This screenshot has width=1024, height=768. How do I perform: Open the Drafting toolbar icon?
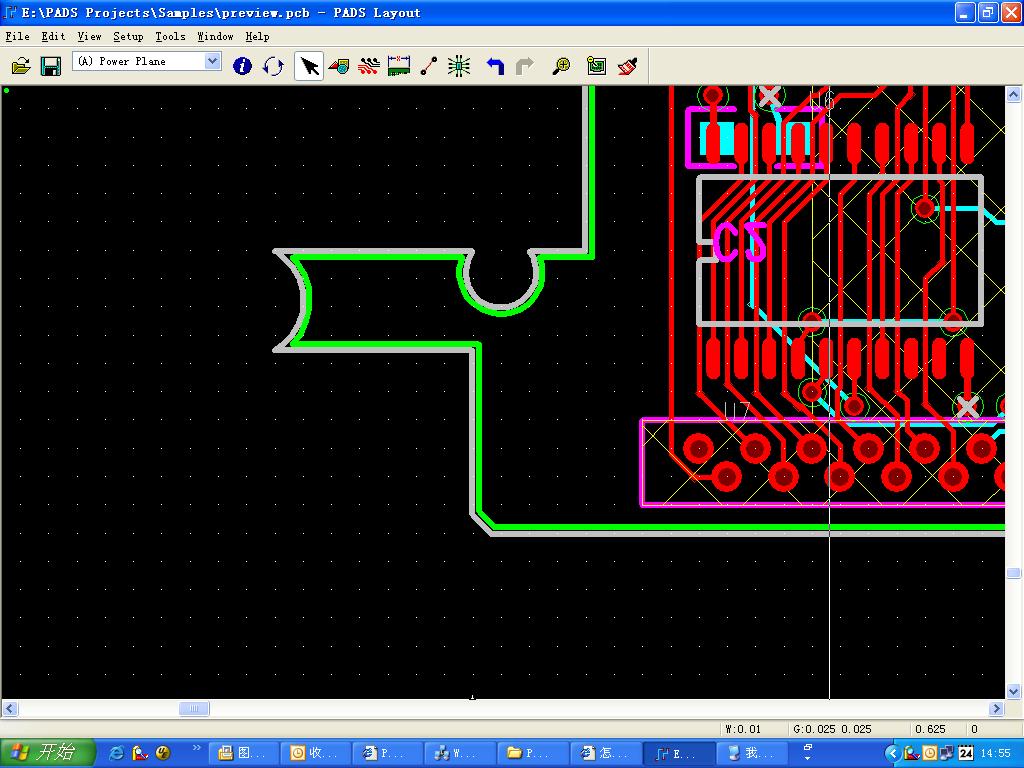click(x=339, y=66)
